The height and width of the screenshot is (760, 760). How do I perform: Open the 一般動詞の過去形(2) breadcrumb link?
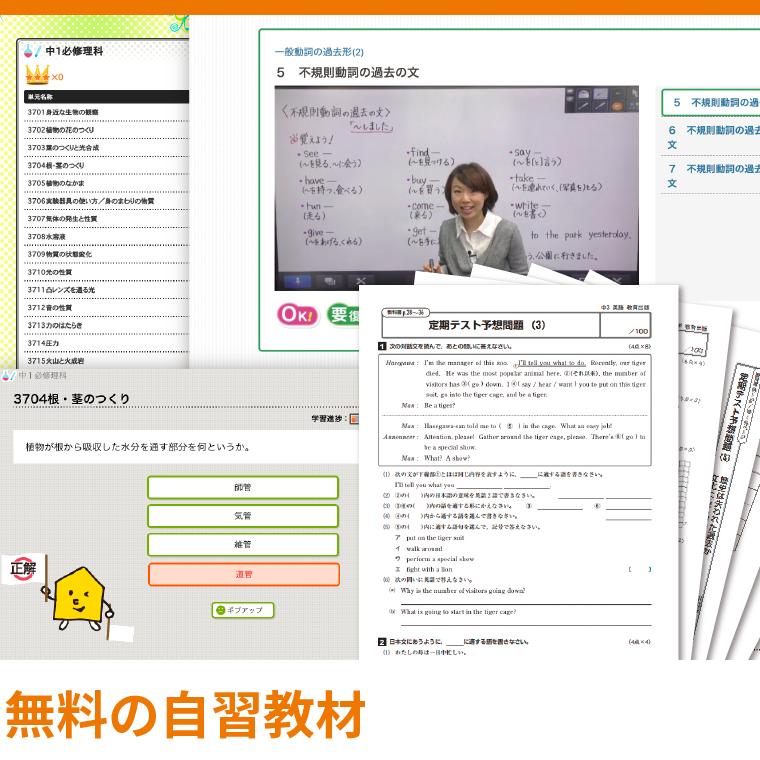(x=319, y=52)
